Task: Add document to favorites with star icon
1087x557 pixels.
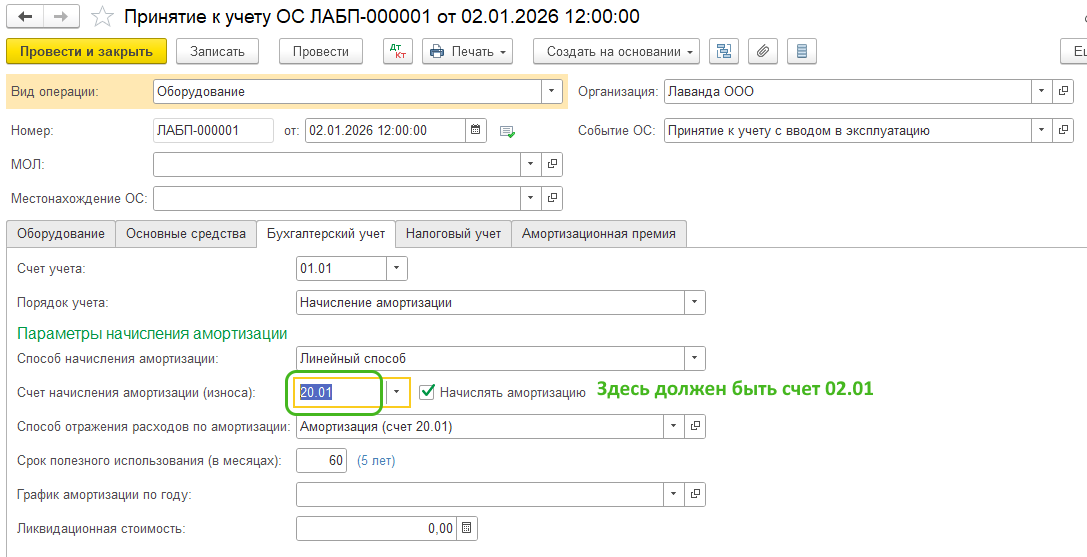Action: click(101, 17)
